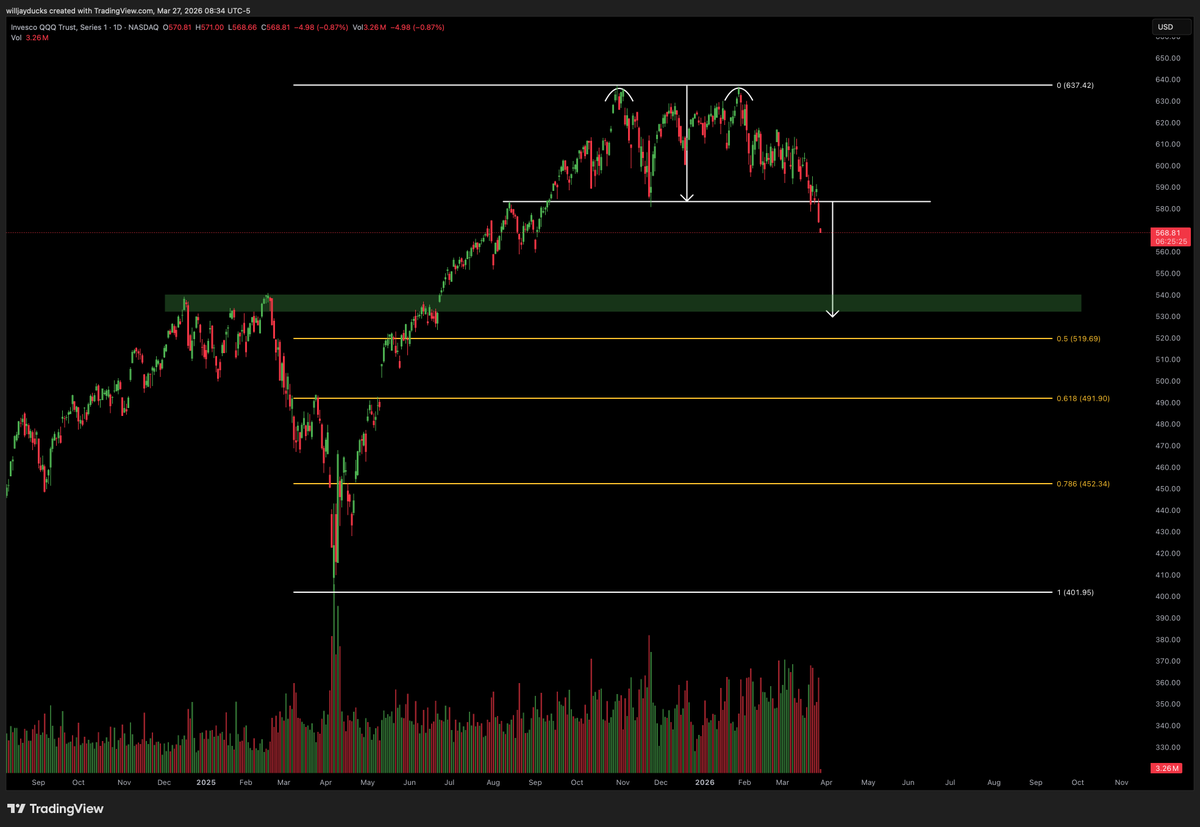The image size is (1200, 827).
Task: Select the green support zone rectangle
Action: click(x=623, y=303)
